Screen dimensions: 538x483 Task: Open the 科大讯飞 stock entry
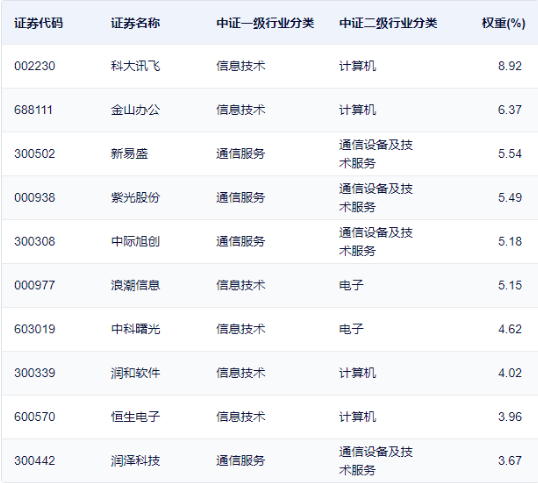[x=135, y=66]
